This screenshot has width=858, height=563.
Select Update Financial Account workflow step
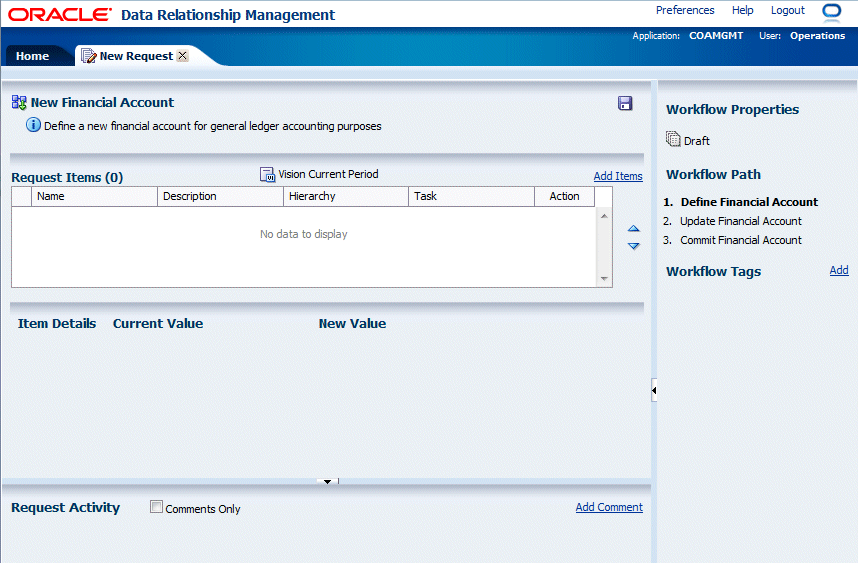741,221
